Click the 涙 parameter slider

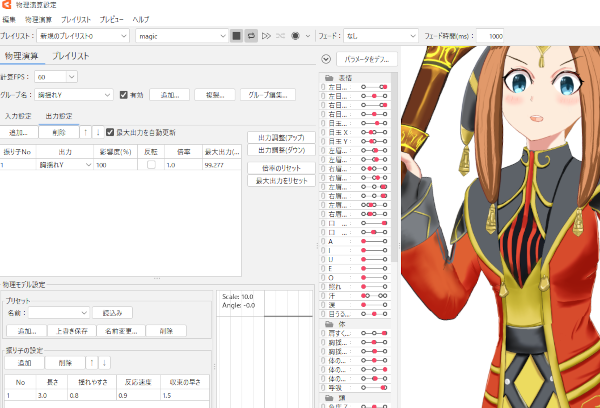374,305
